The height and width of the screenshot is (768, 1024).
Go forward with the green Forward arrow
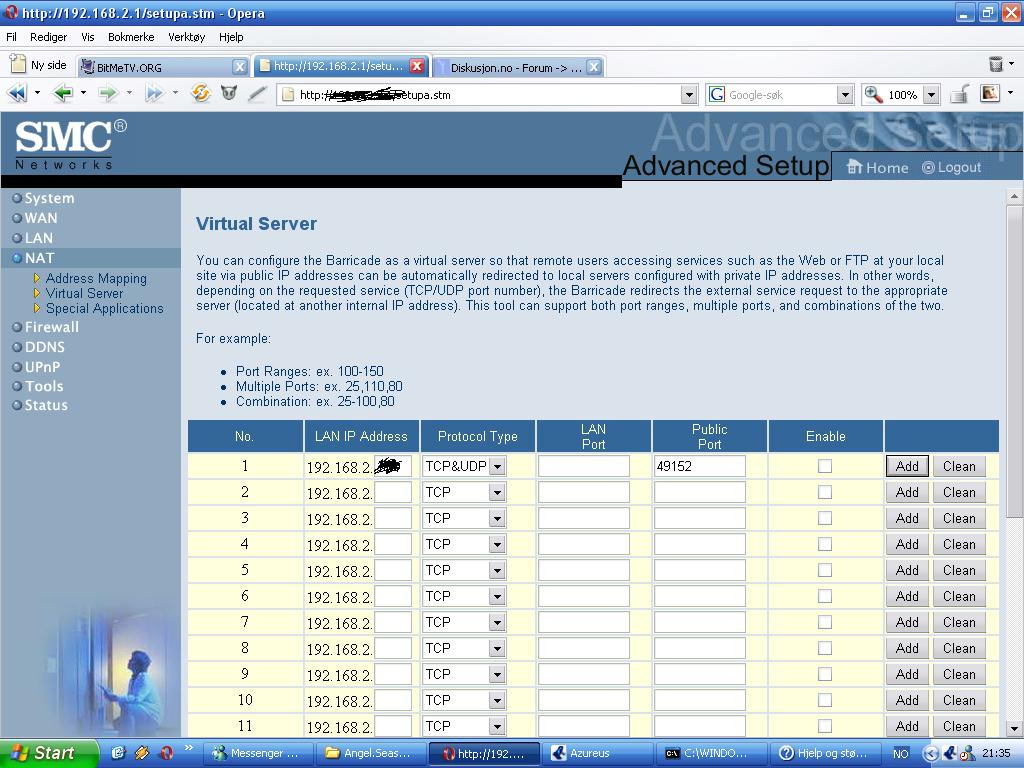[x=108, y=94]
